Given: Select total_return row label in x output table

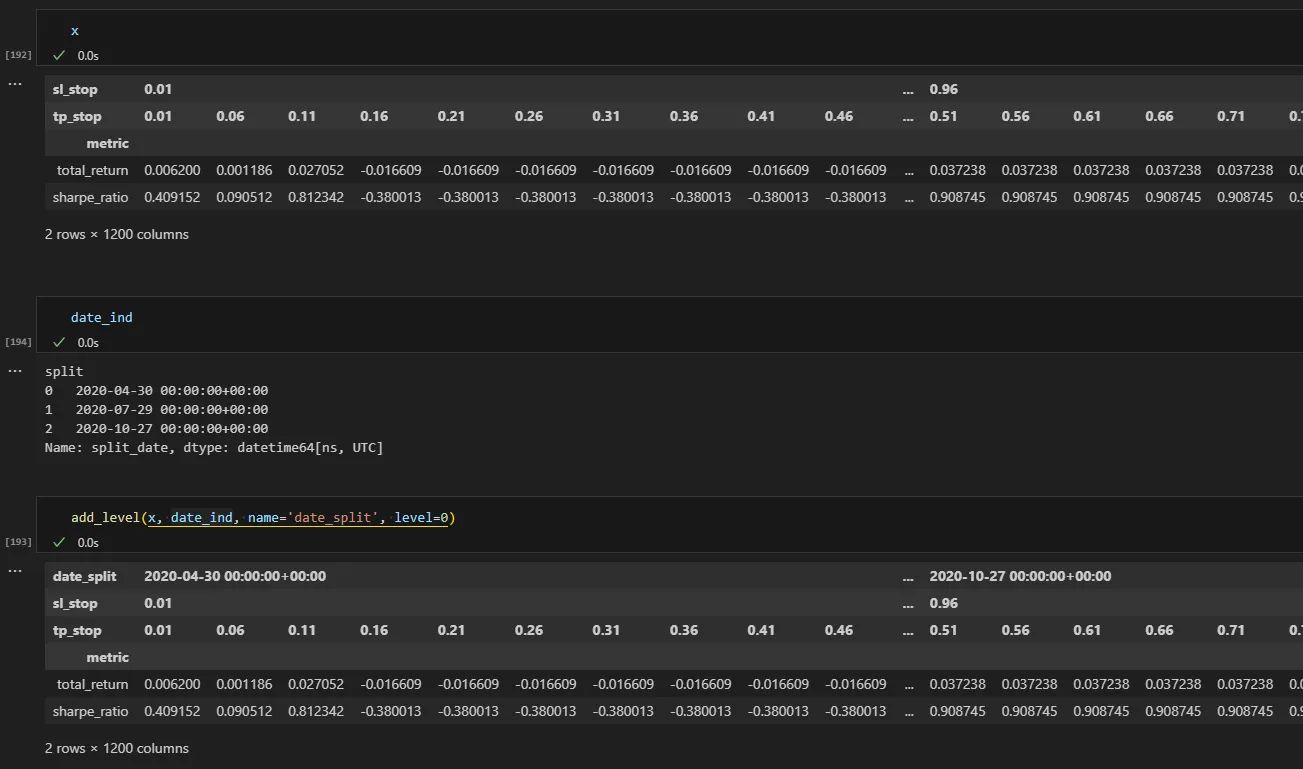Looking at the screenshot, I should pyautogui.click(x=93, y=171).
